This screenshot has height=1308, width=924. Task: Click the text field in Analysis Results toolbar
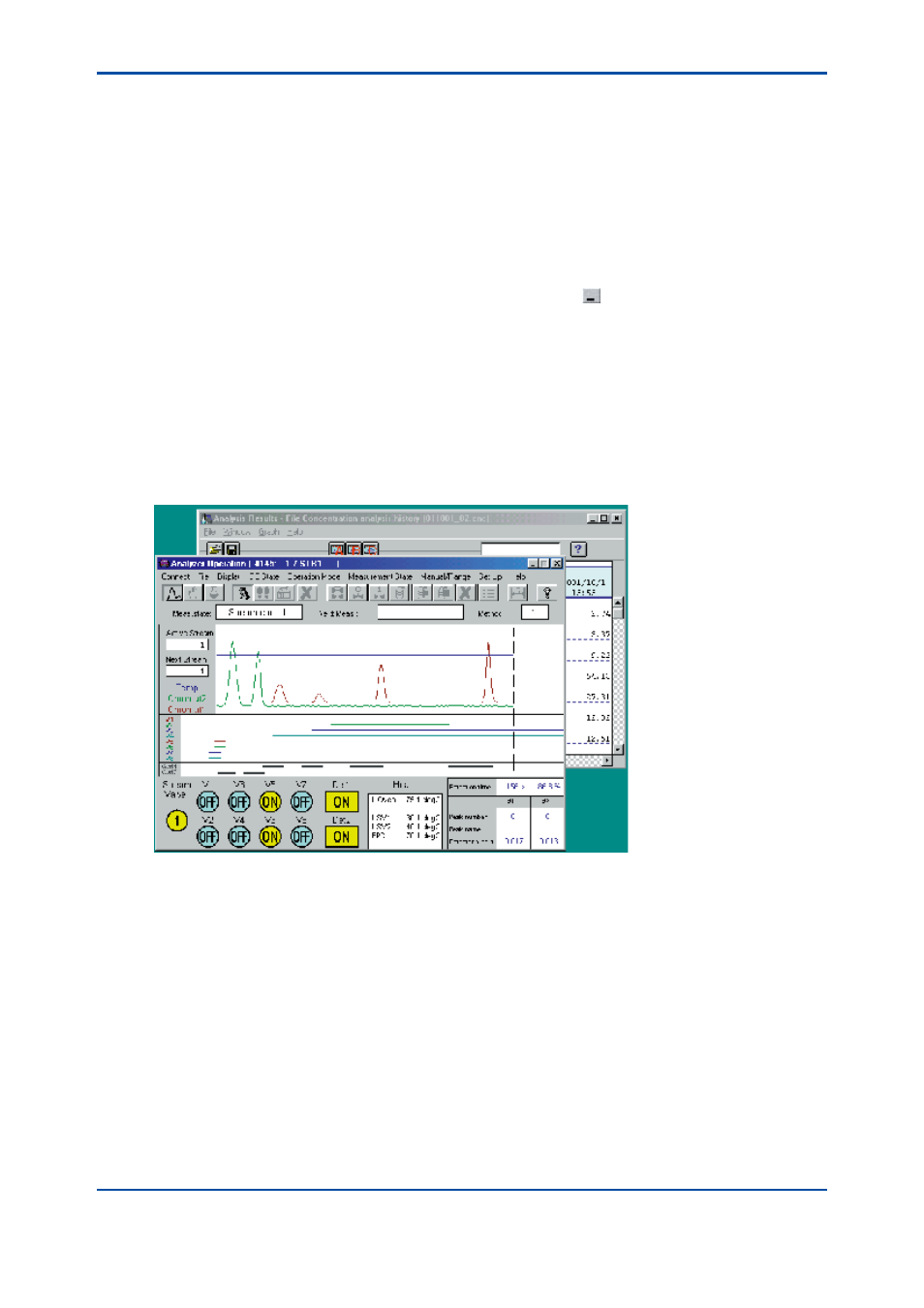(x=520, y=549)
